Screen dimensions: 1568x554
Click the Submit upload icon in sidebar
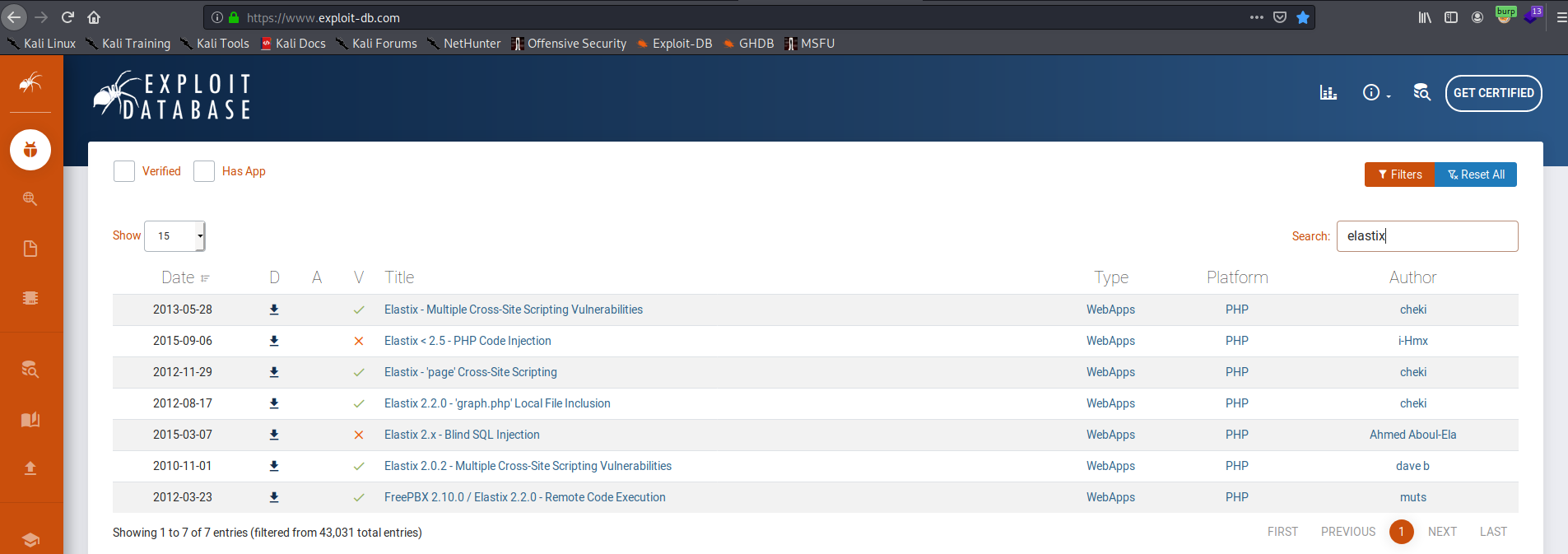(30, 468)
